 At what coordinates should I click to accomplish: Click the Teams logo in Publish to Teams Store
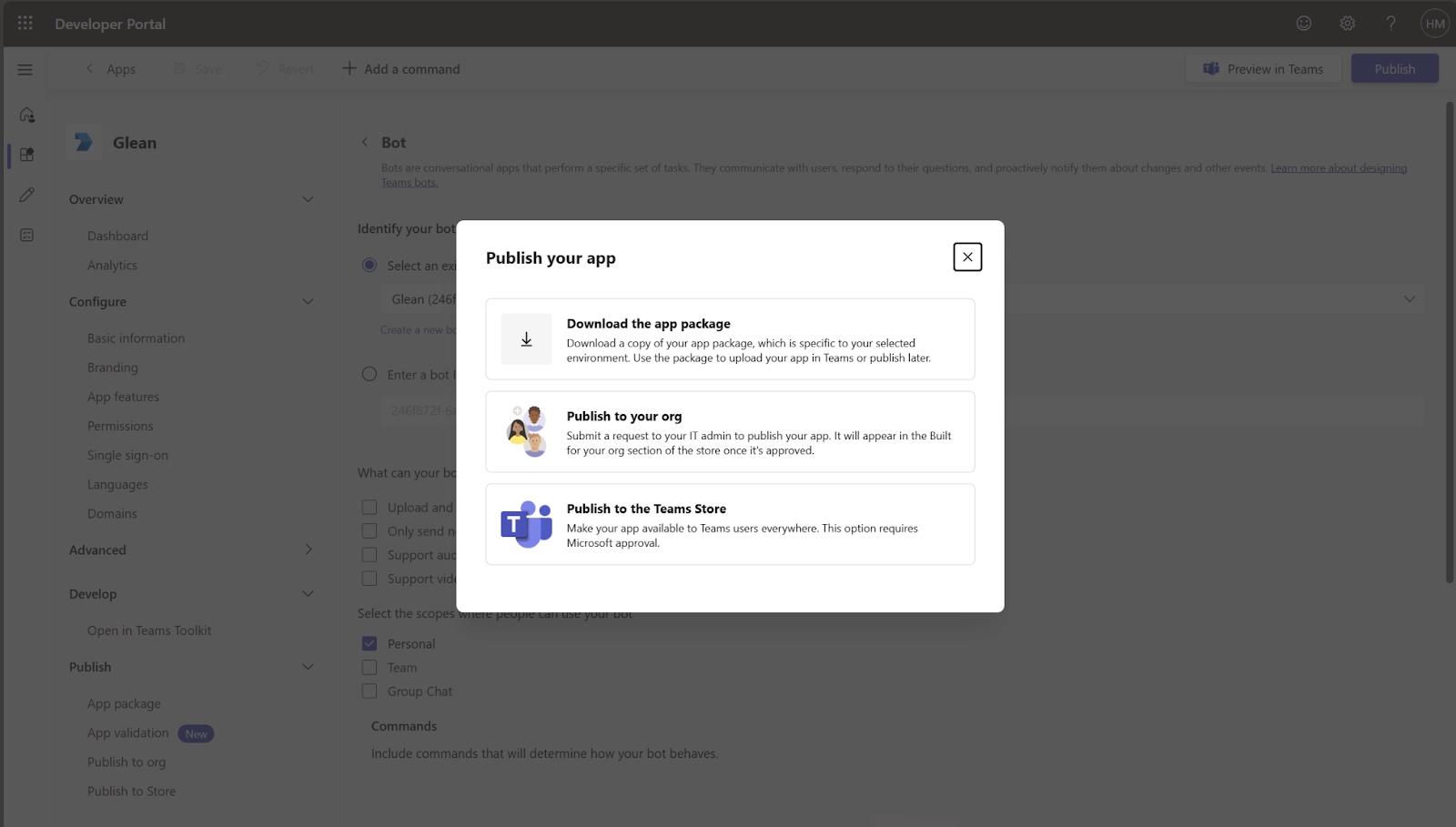point(526,524)
